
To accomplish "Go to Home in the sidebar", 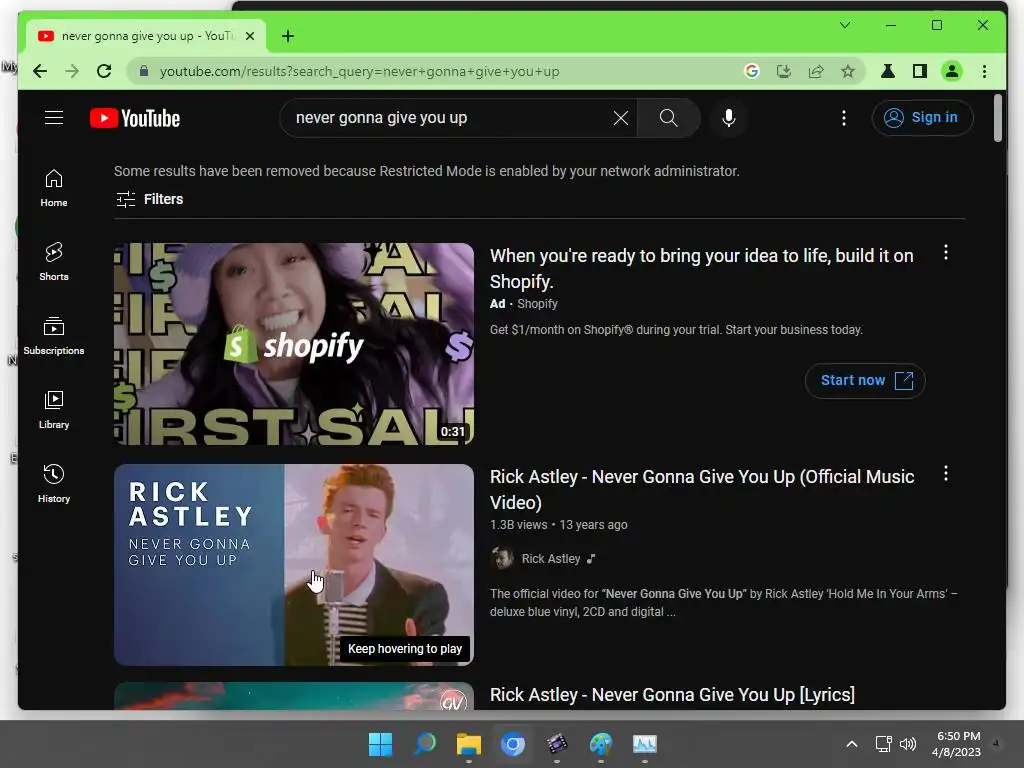I will click(54, 188).
